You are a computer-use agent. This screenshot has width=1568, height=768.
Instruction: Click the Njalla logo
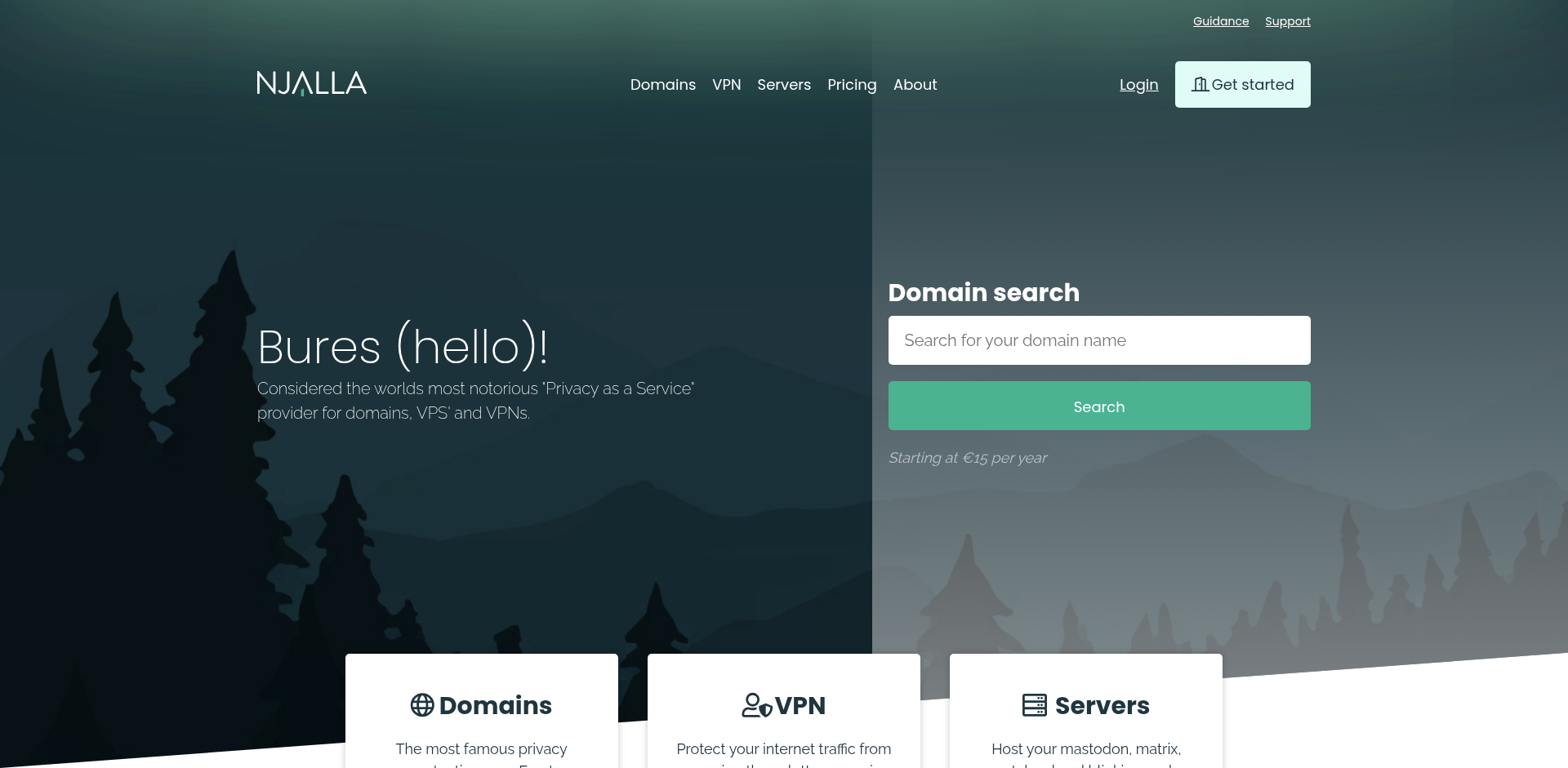coord(311,83)
